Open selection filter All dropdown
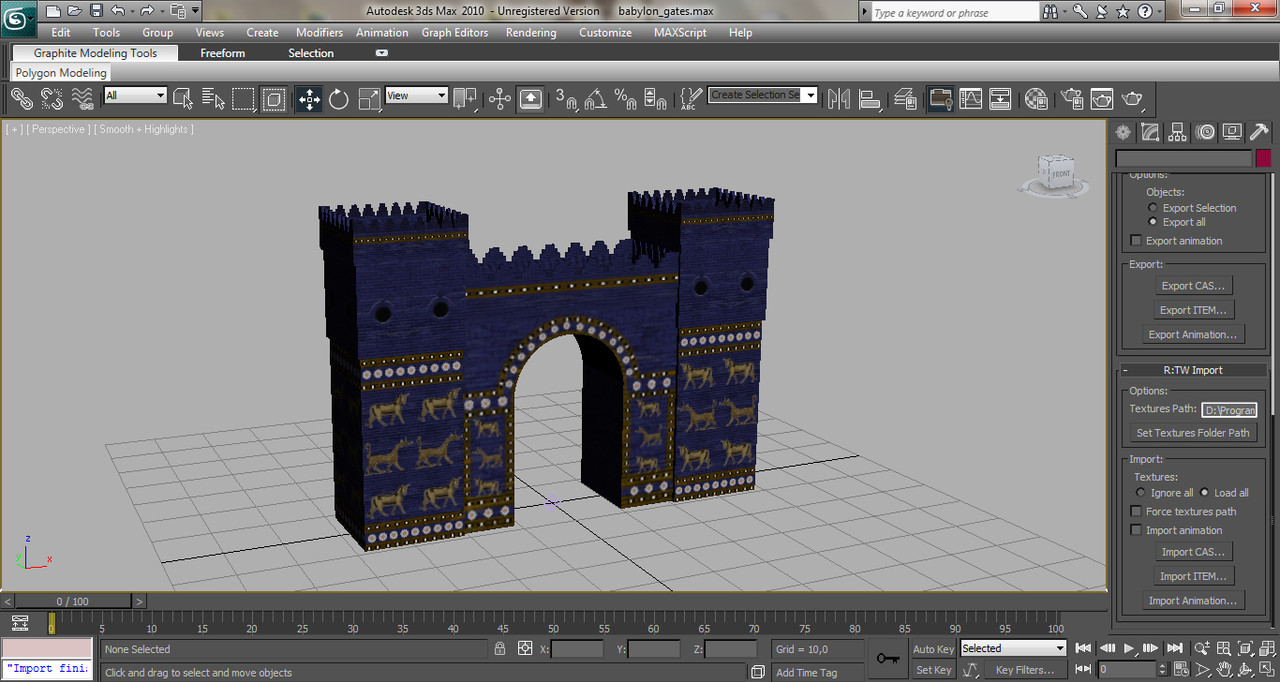 pos(135,95)
